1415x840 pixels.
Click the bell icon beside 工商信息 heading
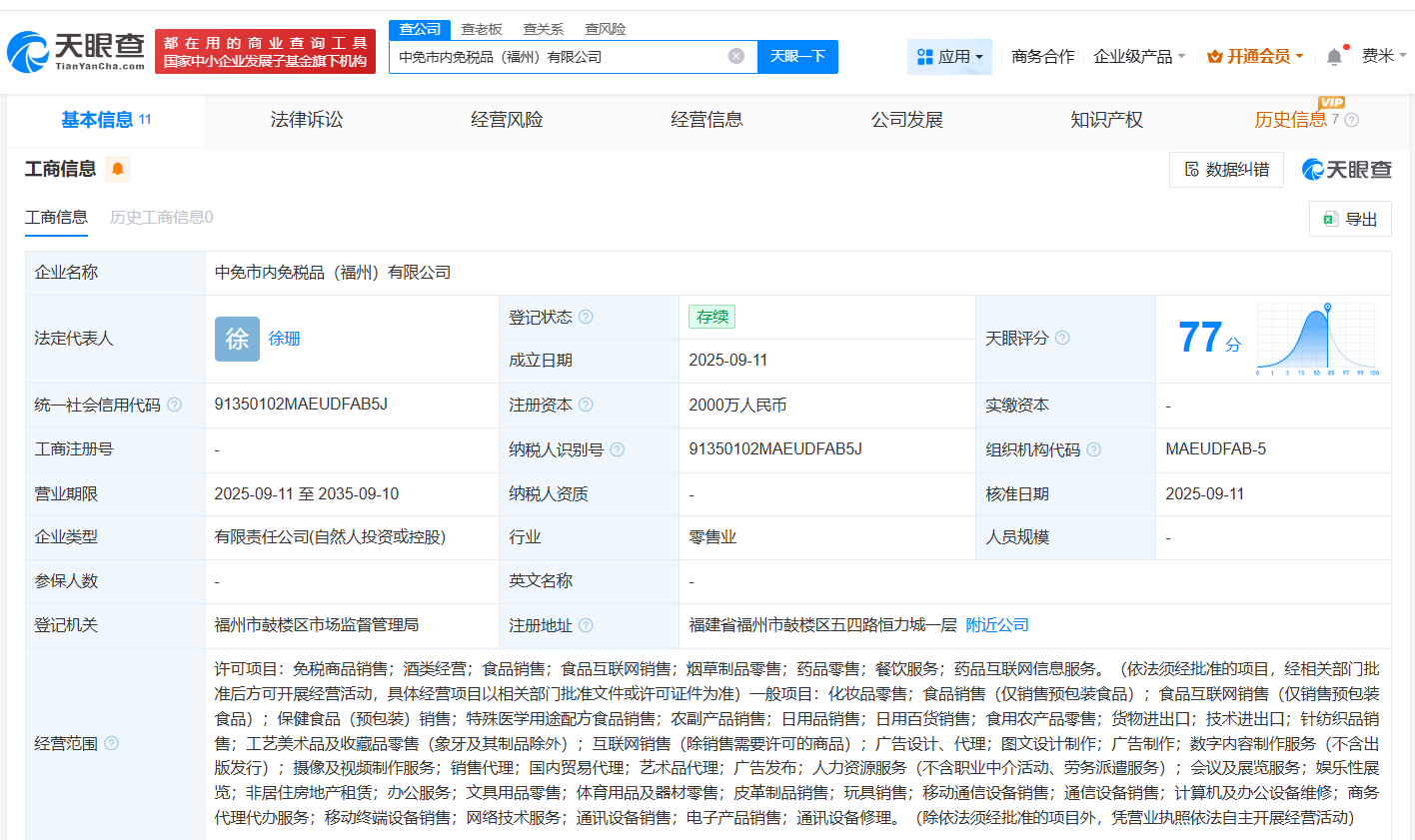pos(116,169)
